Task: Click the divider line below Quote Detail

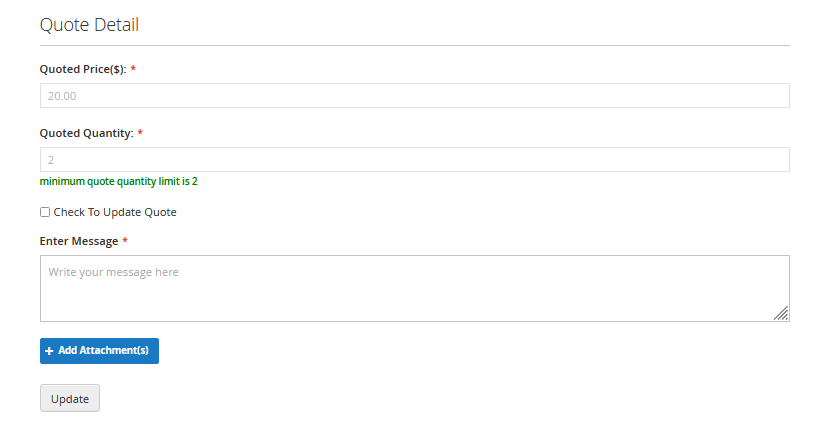Action: coord(414,45)
